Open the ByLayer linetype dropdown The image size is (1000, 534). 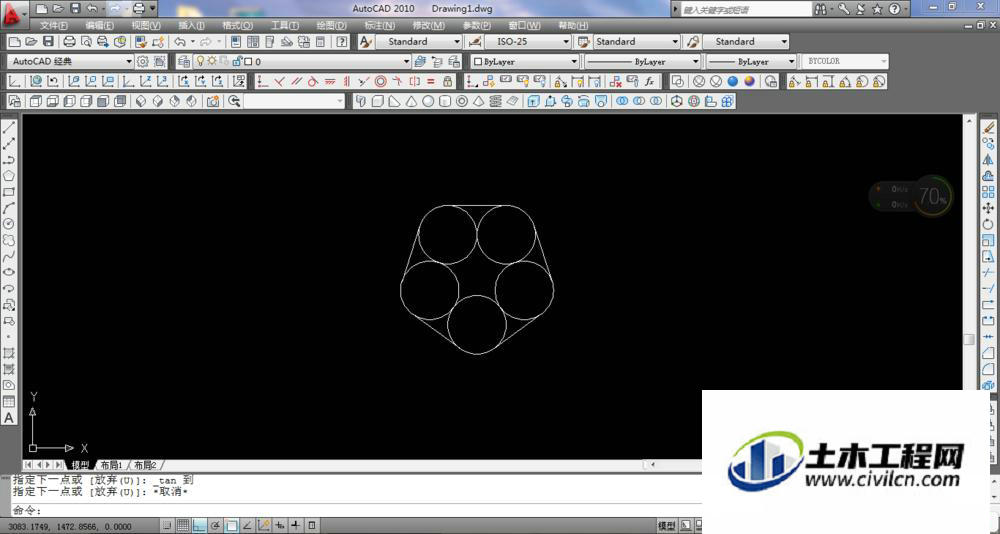click(x=643, y=61)
